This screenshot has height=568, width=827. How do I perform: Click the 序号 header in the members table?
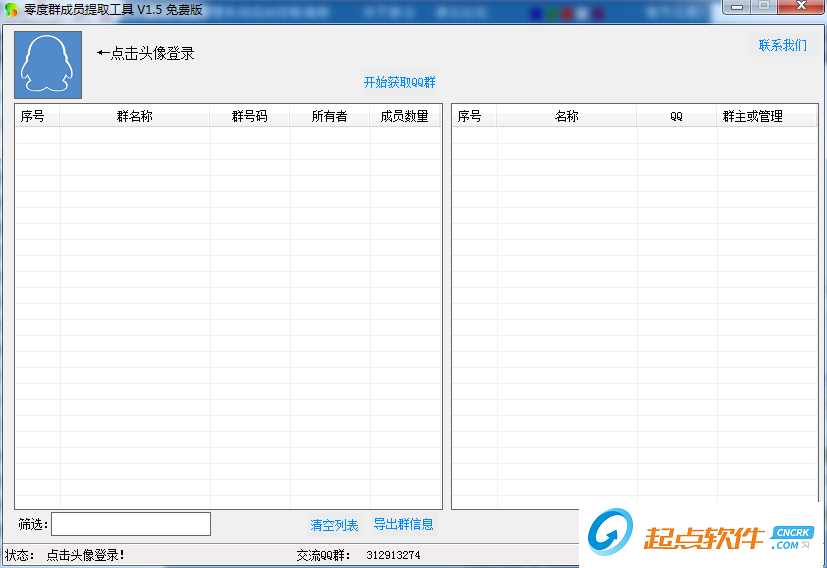pos(474,116)
